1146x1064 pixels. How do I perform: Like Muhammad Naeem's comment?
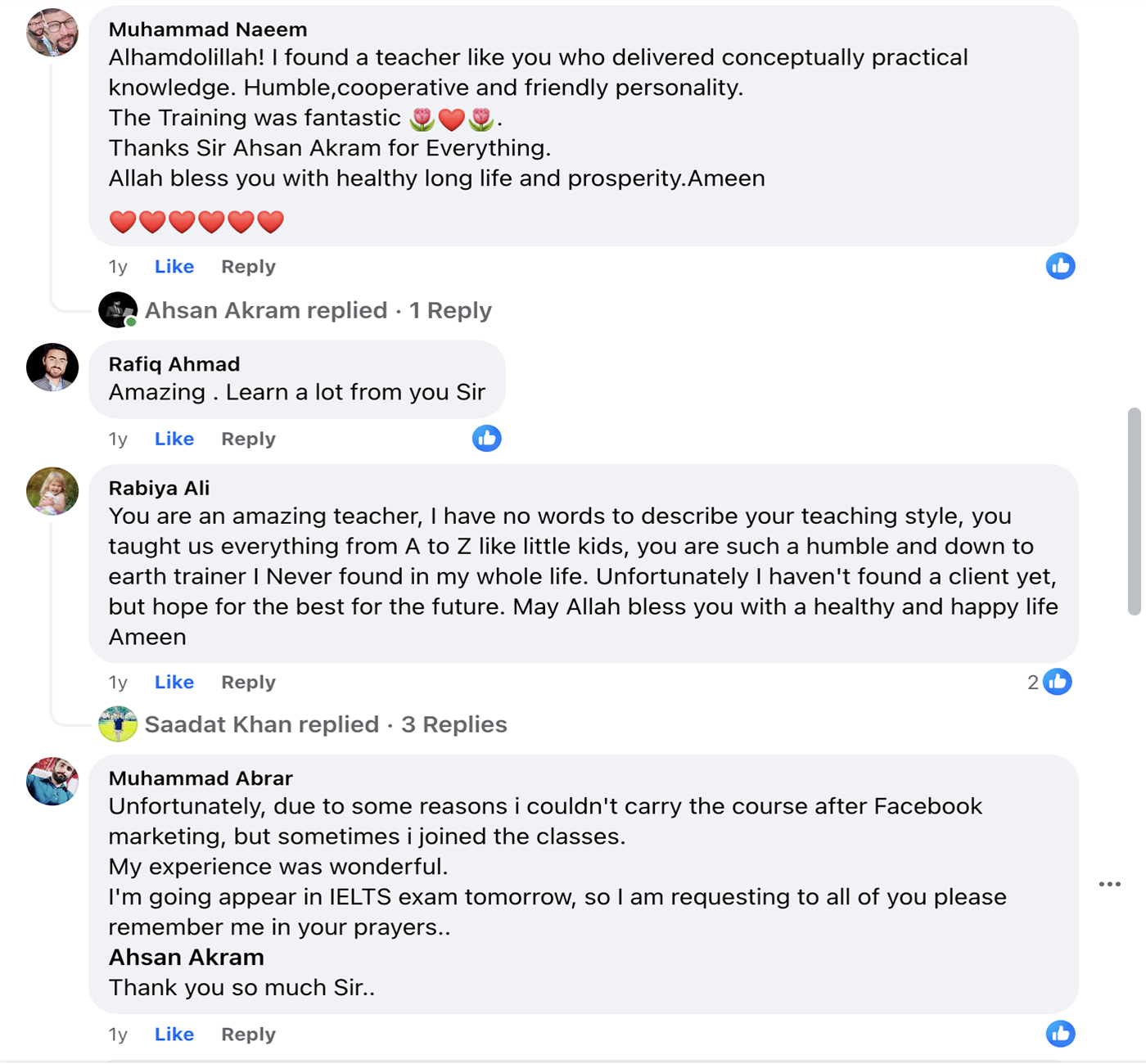(x=174, y=267)
